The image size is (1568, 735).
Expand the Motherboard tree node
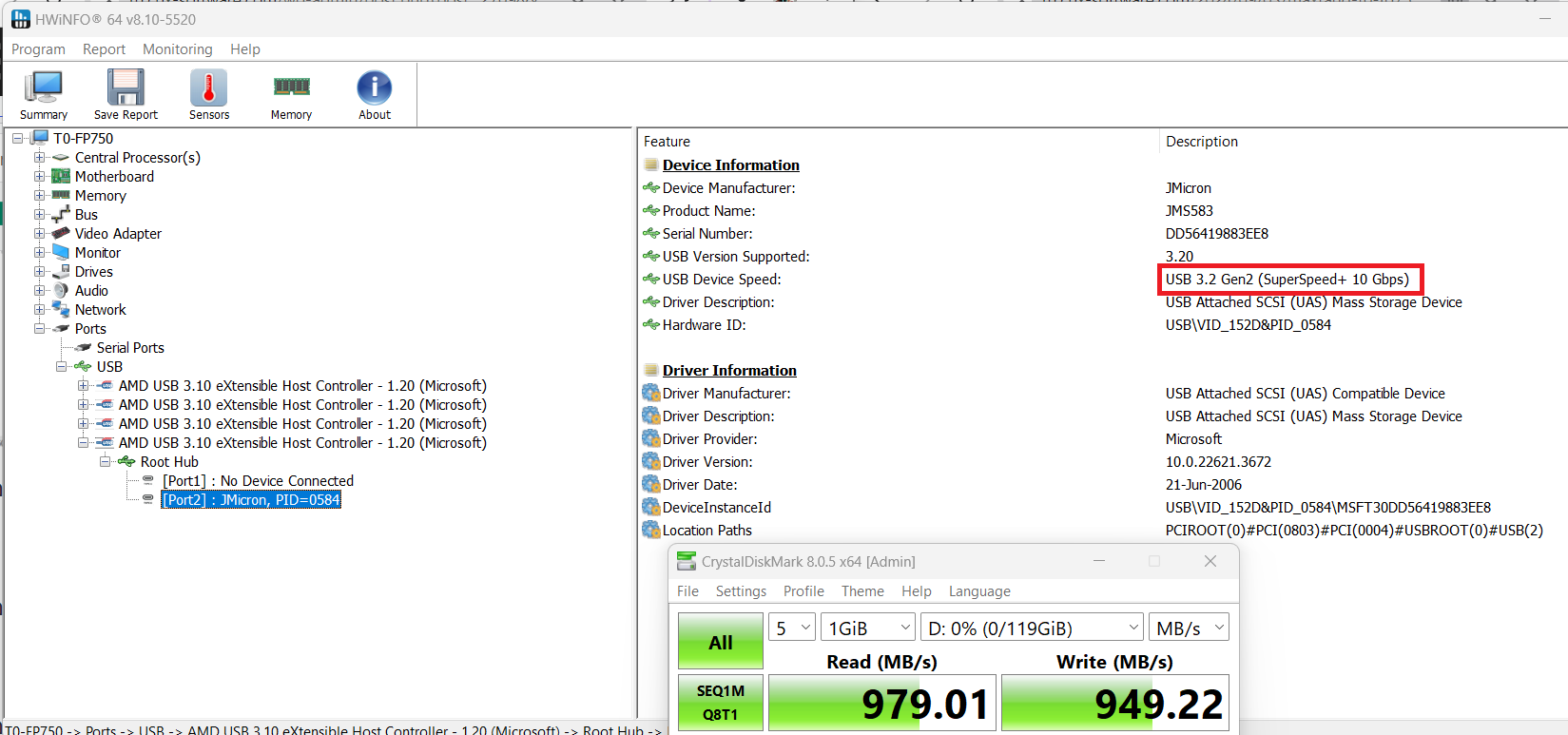pos(39,176)
